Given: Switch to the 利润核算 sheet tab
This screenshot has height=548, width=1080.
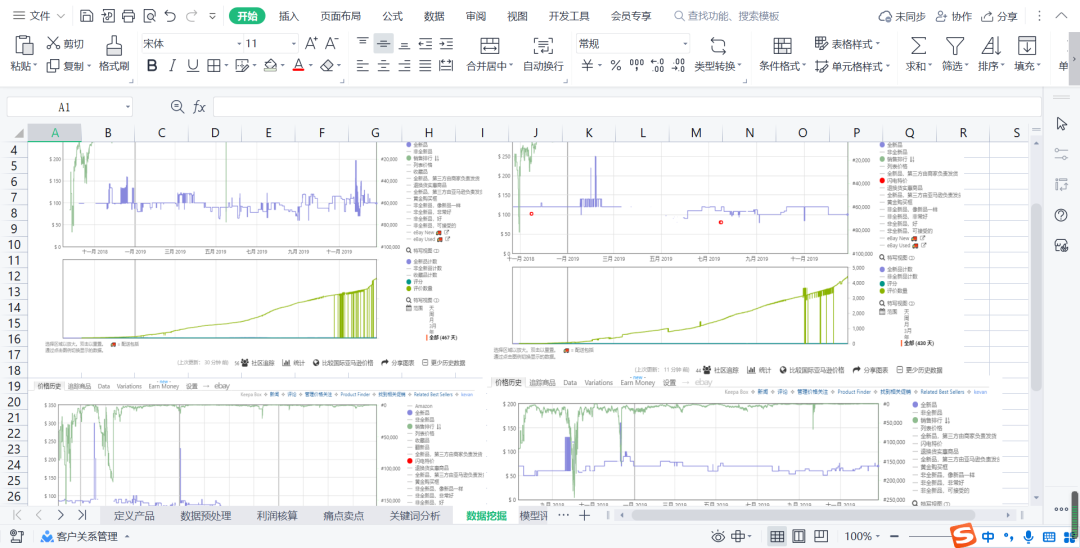Looking at the screenshot, I should (x=277, y=516).
